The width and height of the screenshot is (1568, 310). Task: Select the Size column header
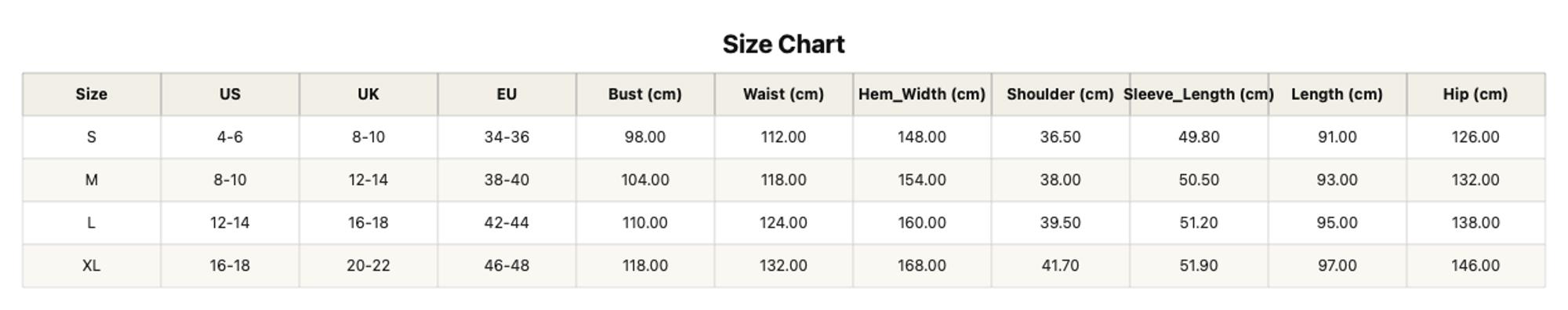(92, 94)
